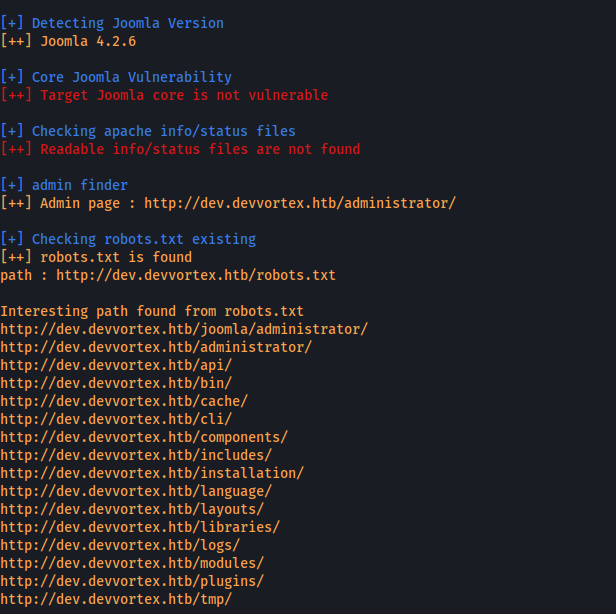Click the dev.devvortex.htb/libraries/ URL

140,527
